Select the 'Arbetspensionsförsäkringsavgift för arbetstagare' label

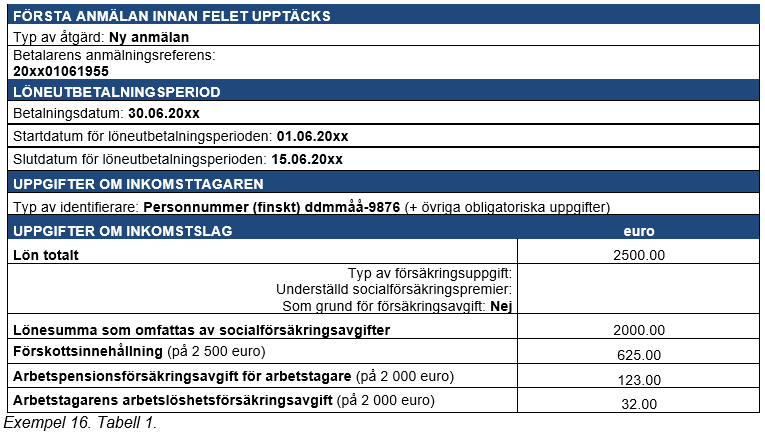point(180,376)
